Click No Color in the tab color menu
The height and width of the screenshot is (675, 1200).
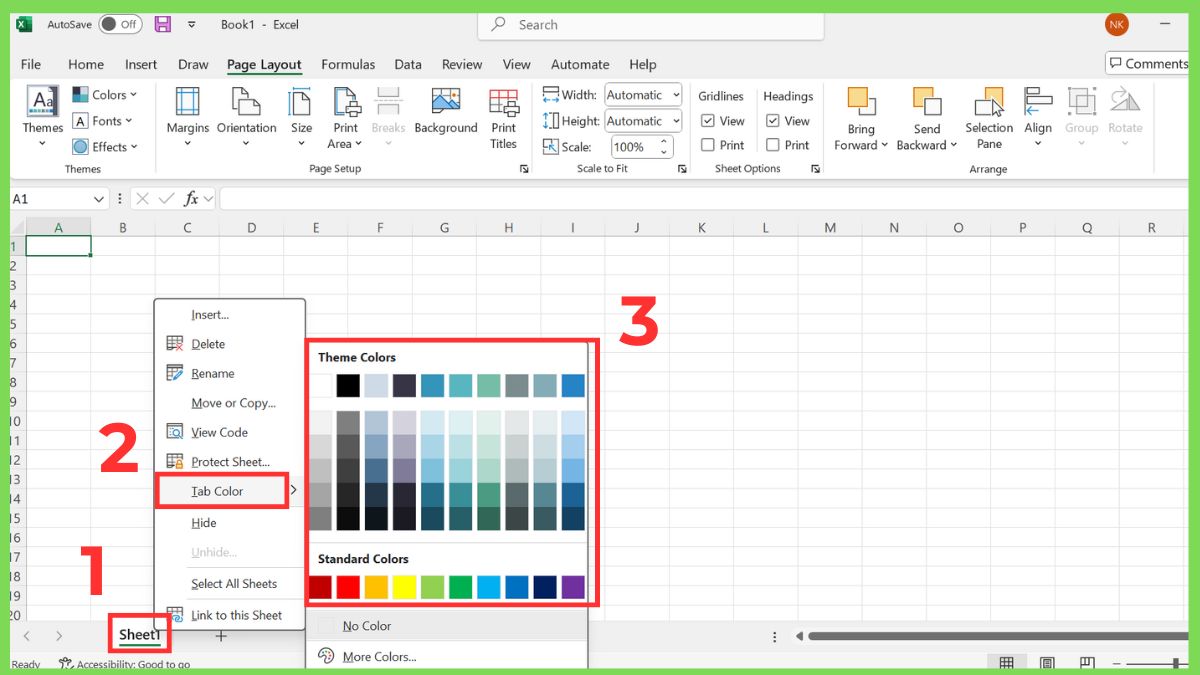(364, 625)
